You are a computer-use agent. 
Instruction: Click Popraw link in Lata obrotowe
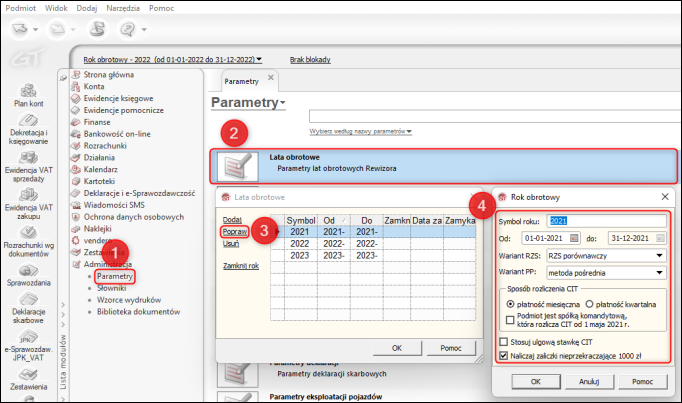coord(235,232)
